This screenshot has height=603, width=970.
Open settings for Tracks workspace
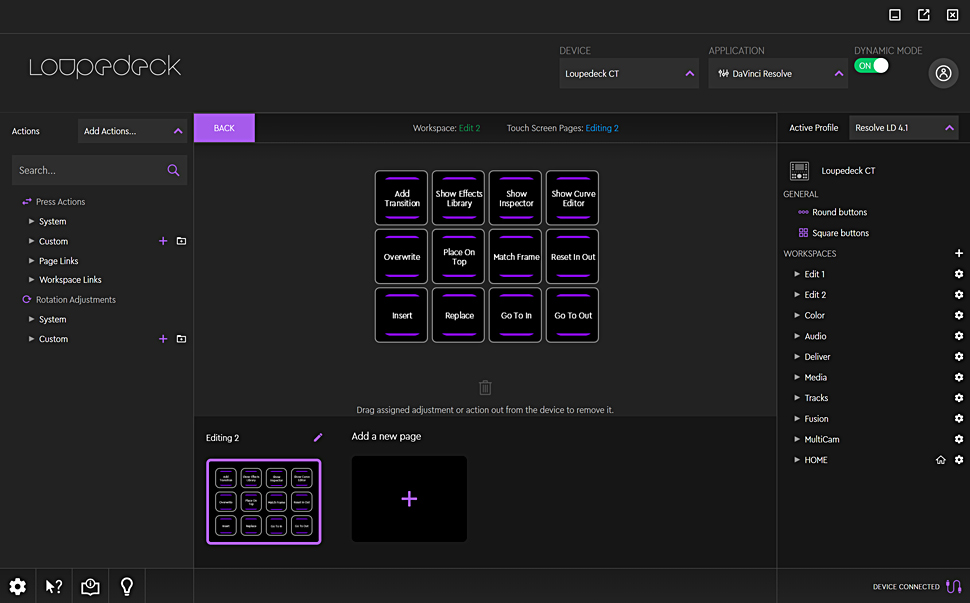(958, 398)
